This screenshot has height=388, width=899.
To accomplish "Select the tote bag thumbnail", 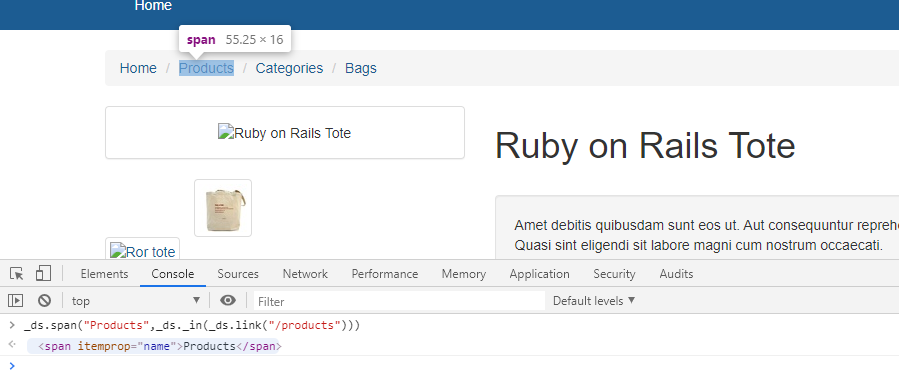I will pos(223,207).
